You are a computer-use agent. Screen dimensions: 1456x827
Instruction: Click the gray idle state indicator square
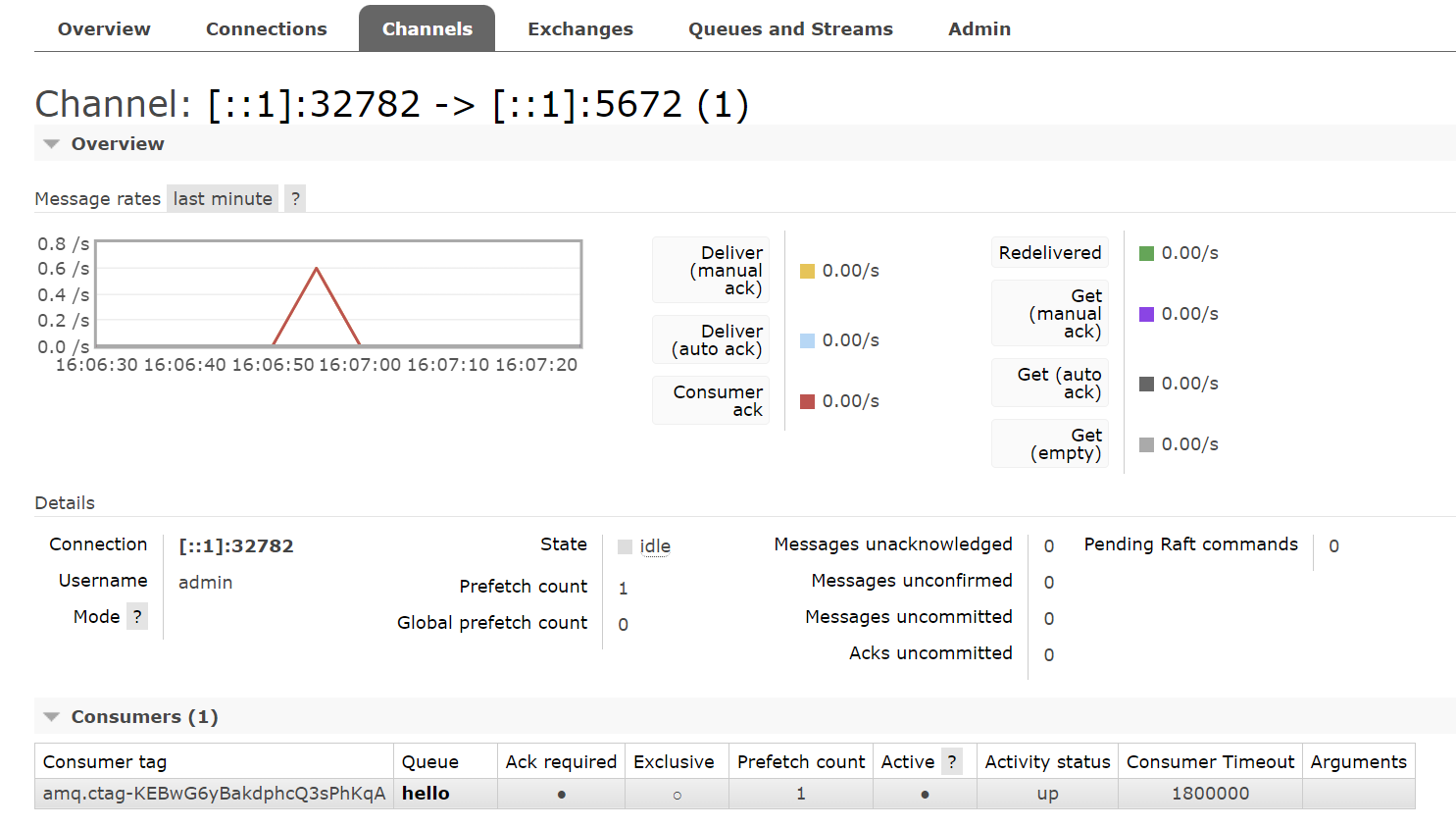[626, 546]
